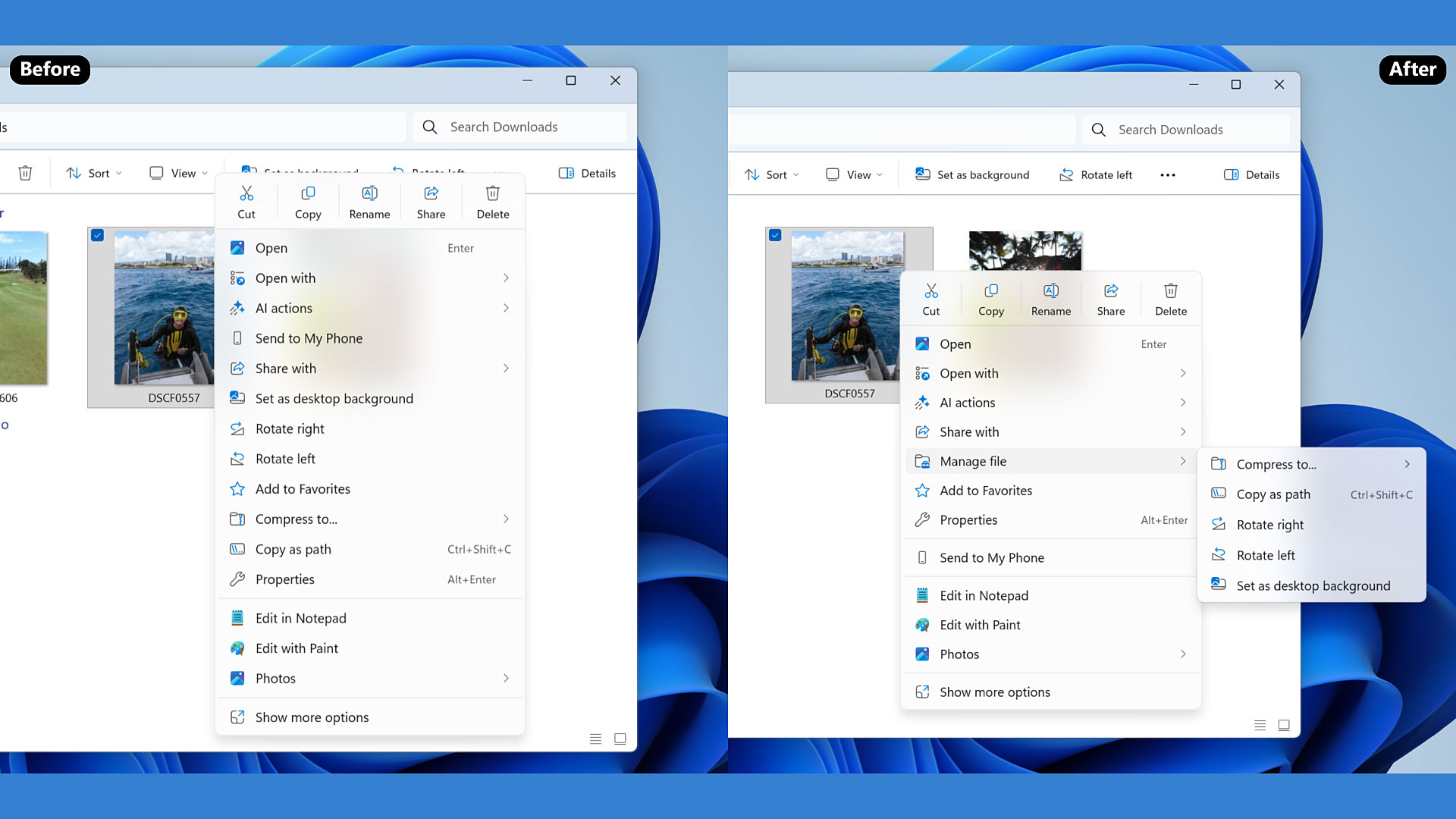This screenshot has height=819, width=1456.
Task: Switch to details list view in the Before window
Action: coord(596,739)
